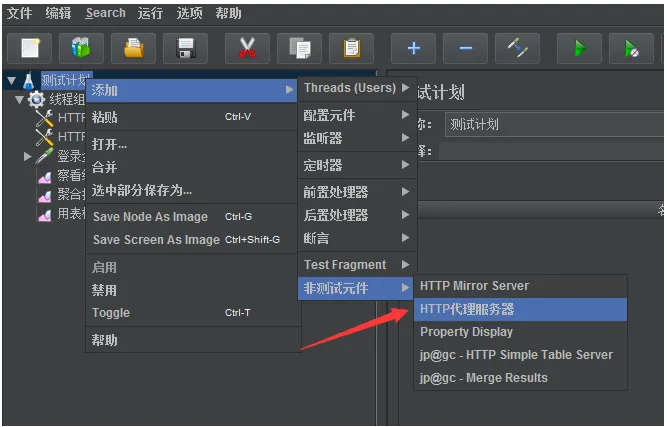Select jp@gc - Merge Results
The width and height of the screenshot is (667, 427).
click(520, 378)
